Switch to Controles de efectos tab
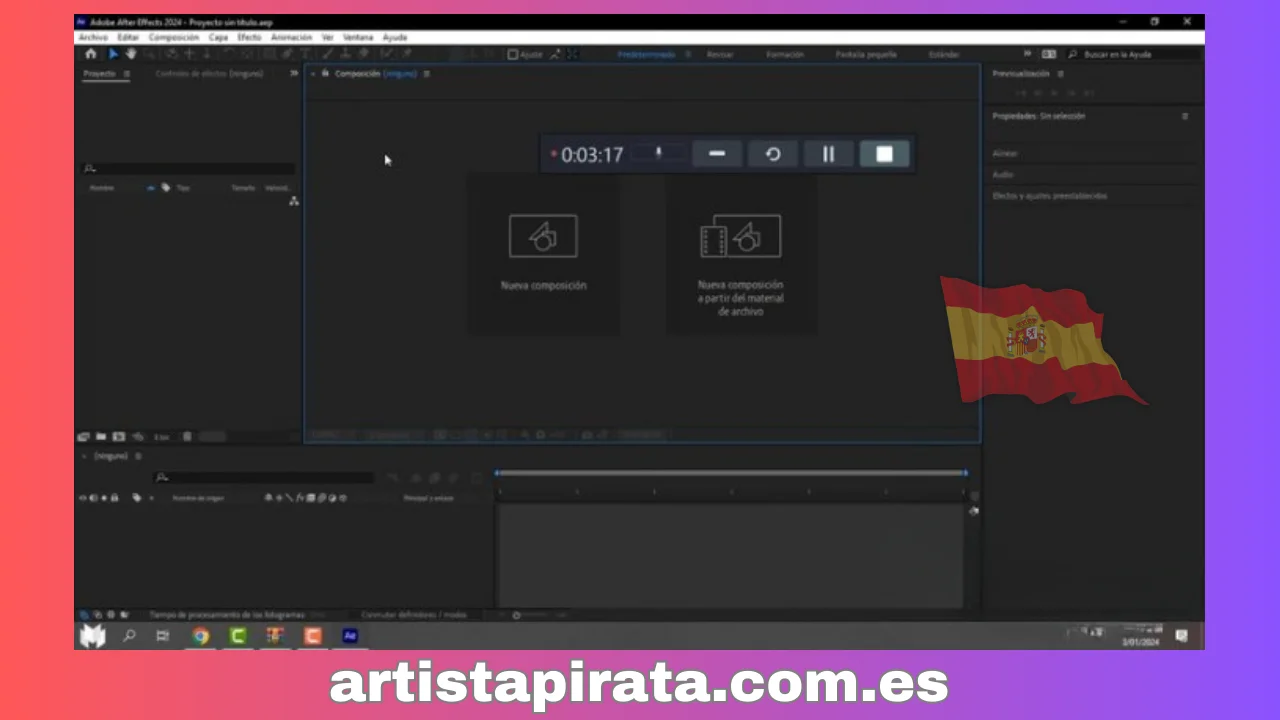 pos(209,73)
